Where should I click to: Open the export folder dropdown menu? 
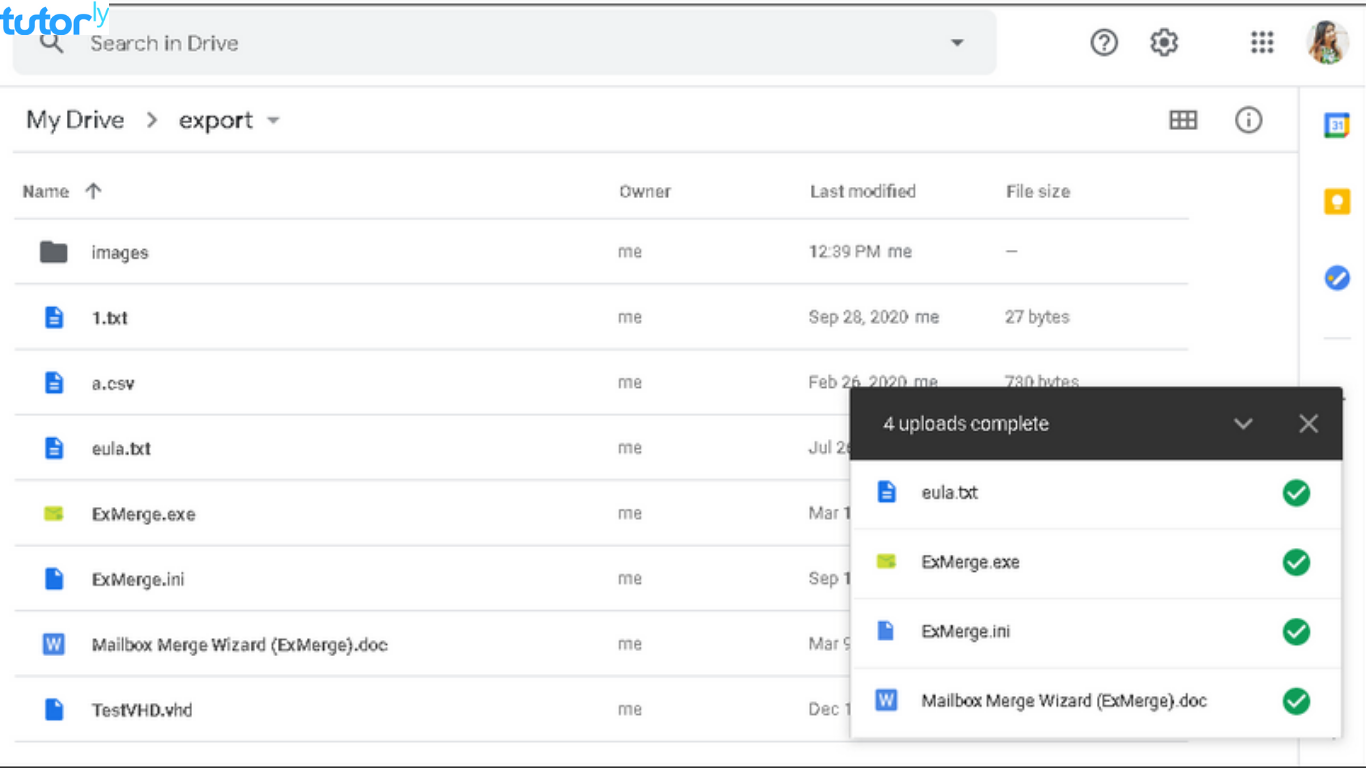click(273, 120)
